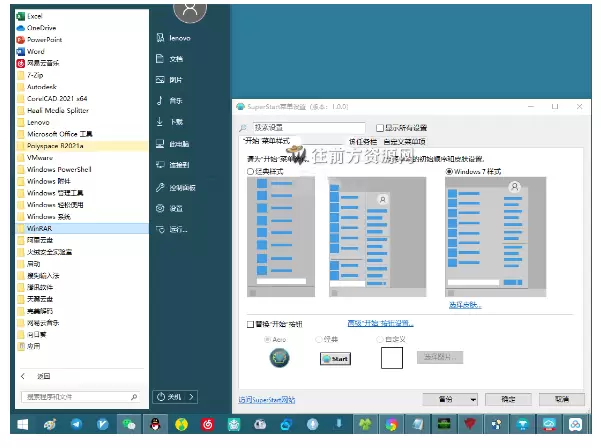Open QQ penguin icon on taskbar

155,424
